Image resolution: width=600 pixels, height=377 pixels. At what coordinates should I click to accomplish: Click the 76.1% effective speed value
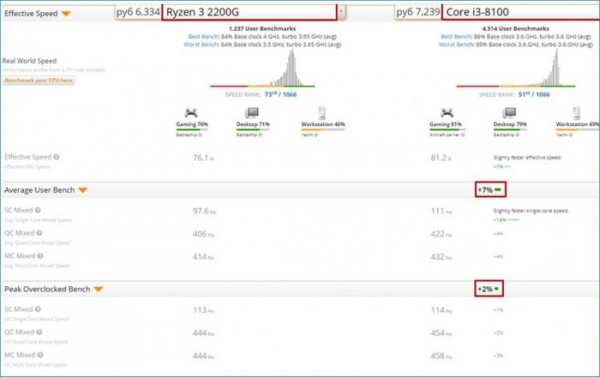(x=203, y=158)
